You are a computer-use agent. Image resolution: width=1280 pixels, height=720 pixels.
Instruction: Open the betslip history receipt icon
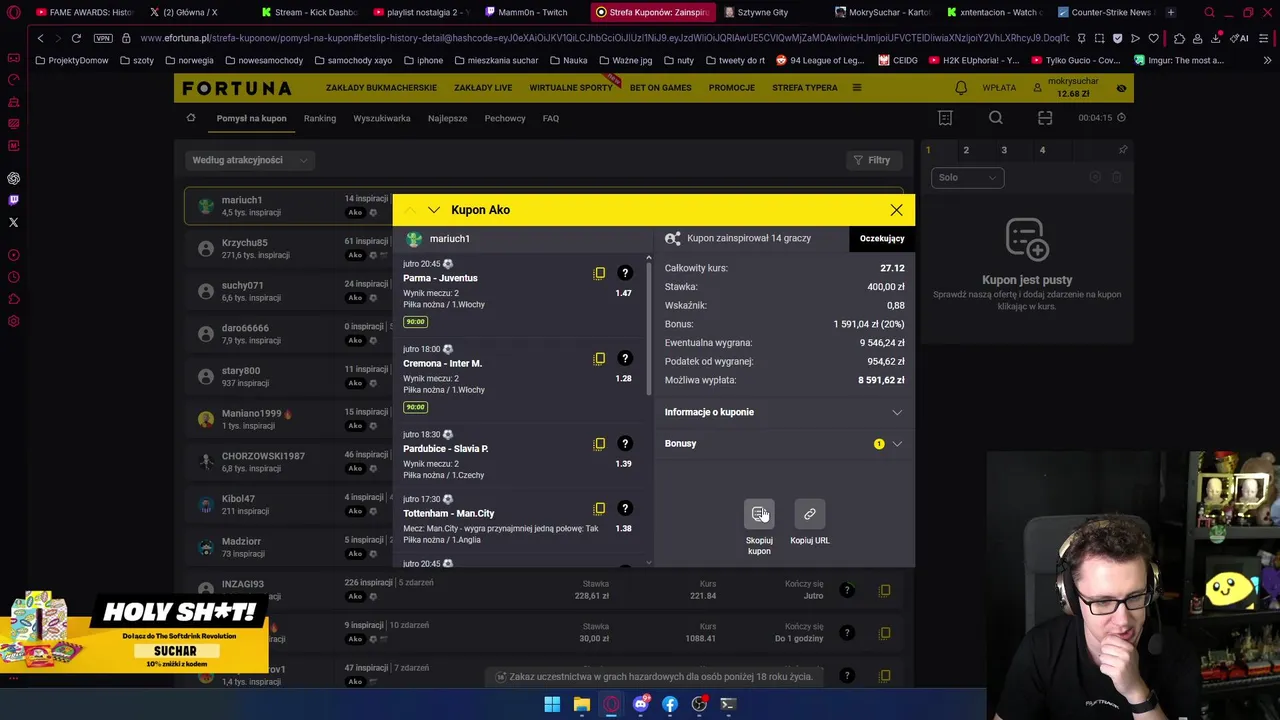945,118
